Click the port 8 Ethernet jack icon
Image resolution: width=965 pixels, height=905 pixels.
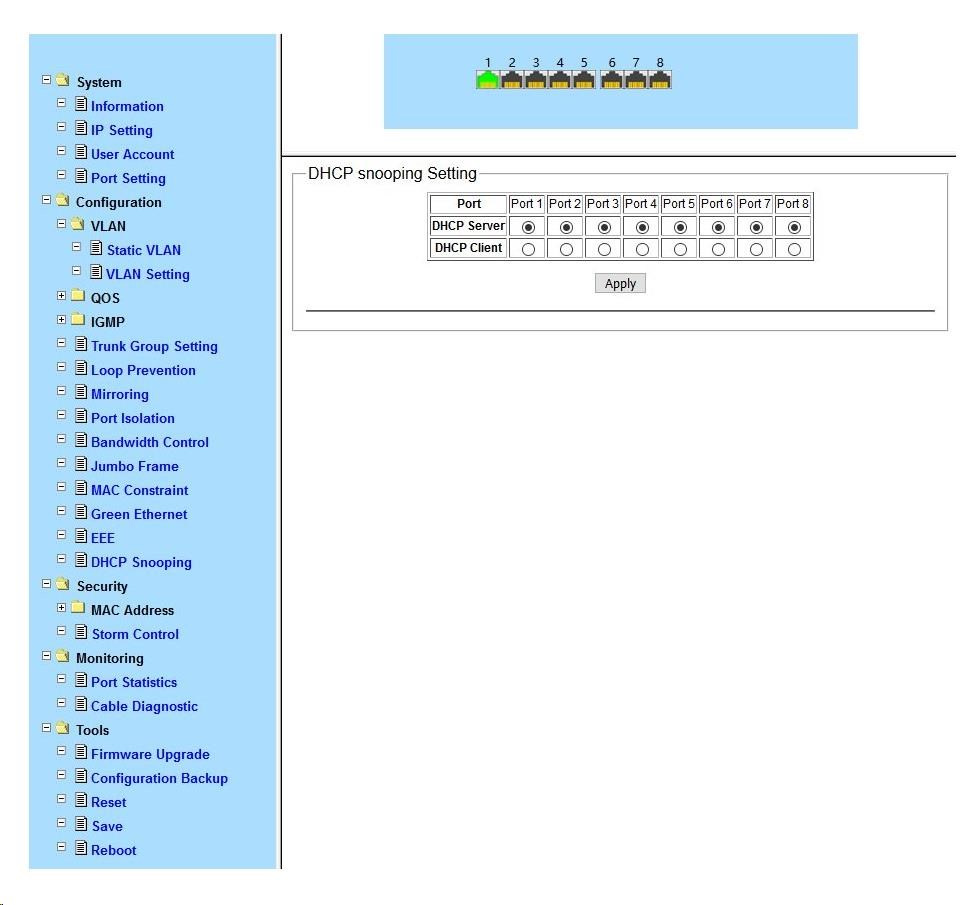point(660,80)
